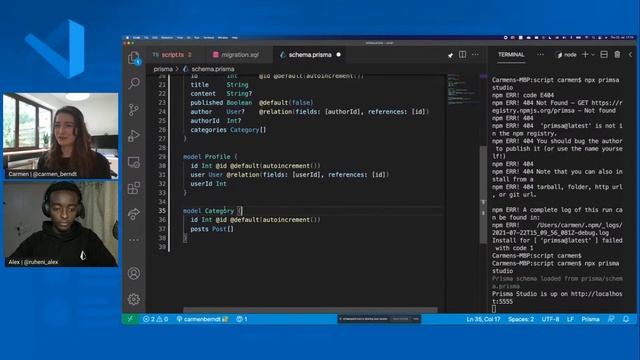Screen dimensions: 640x360
Task: Click Carmen's webcam thumbnail
Action: 61,136
